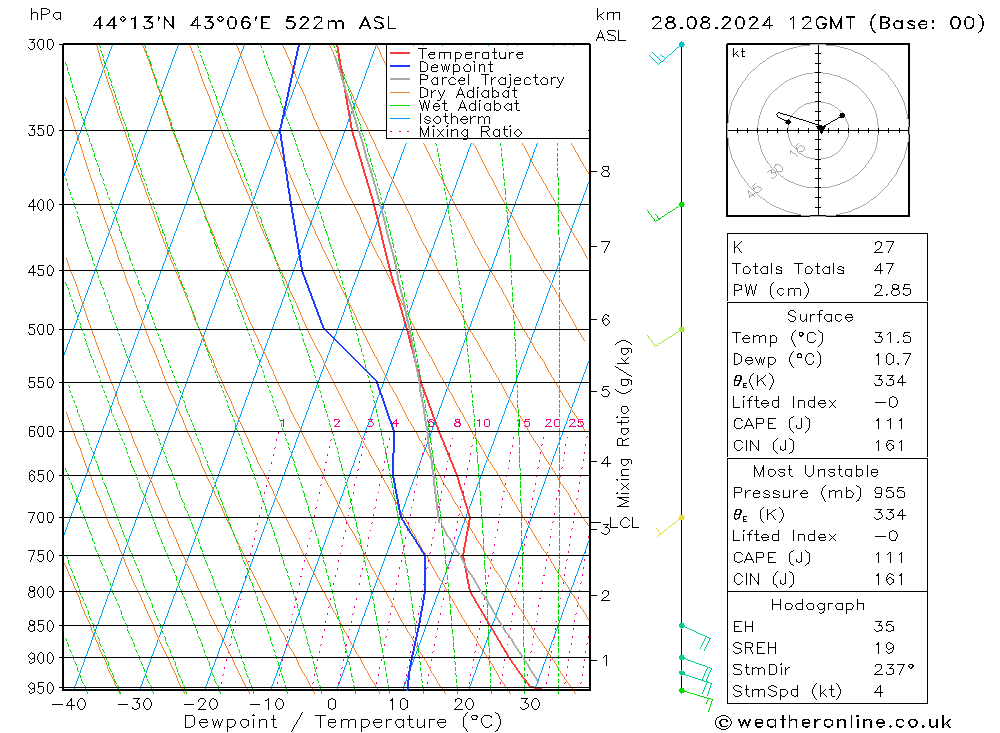Select the Dry Adiabat legend entry
The image size is (1000, 733).
click(468, 93)
